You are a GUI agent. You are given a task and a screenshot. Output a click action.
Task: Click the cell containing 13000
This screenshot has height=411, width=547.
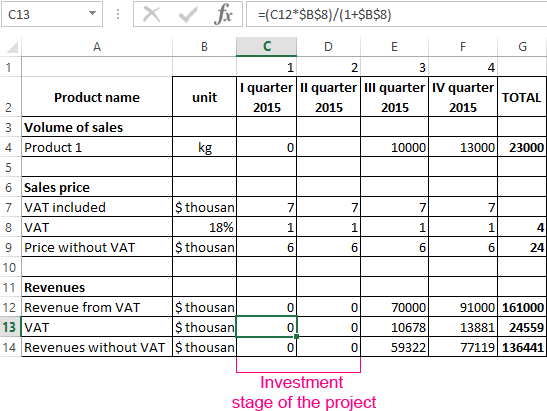pyautogui.click(x=463, y=147)
